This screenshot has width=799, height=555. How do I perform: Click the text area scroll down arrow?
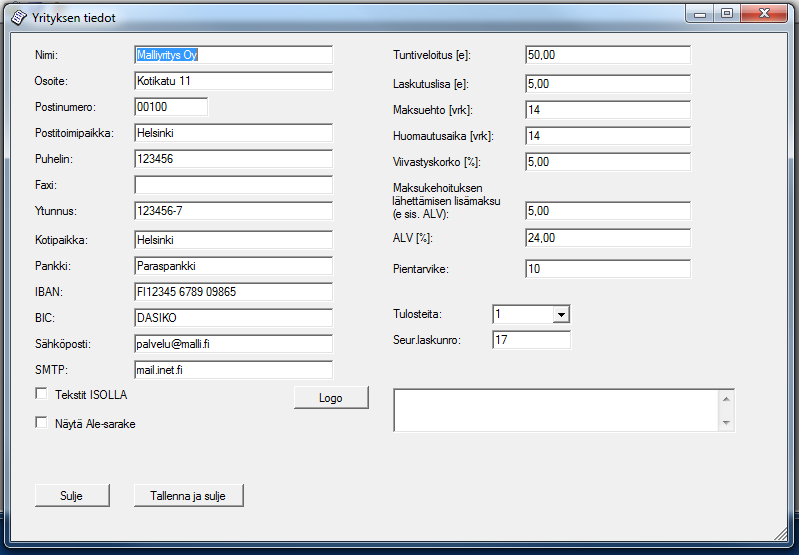pyautogui.click(x=726, y=422)
